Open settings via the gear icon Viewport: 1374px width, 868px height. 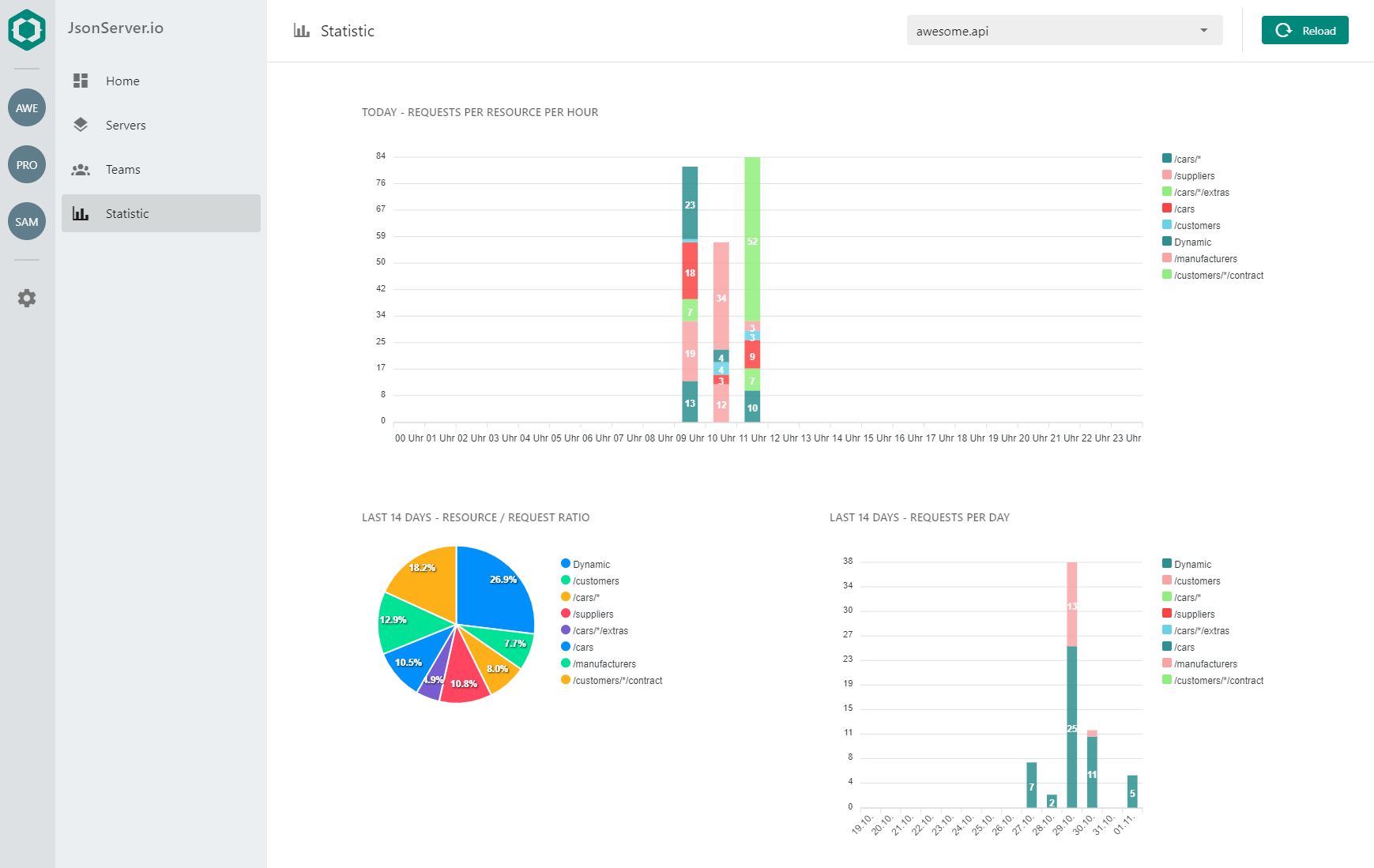(27, 298)
